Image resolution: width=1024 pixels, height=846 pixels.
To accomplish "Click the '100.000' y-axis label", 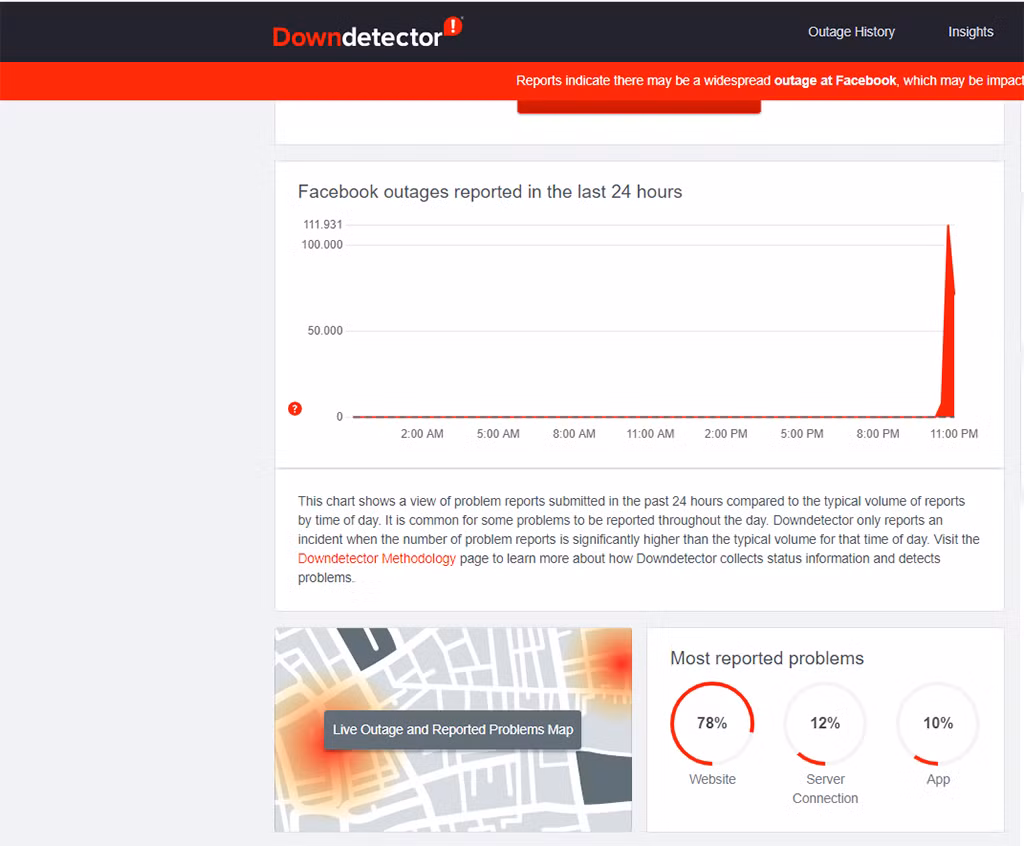I will pos(322,244).
